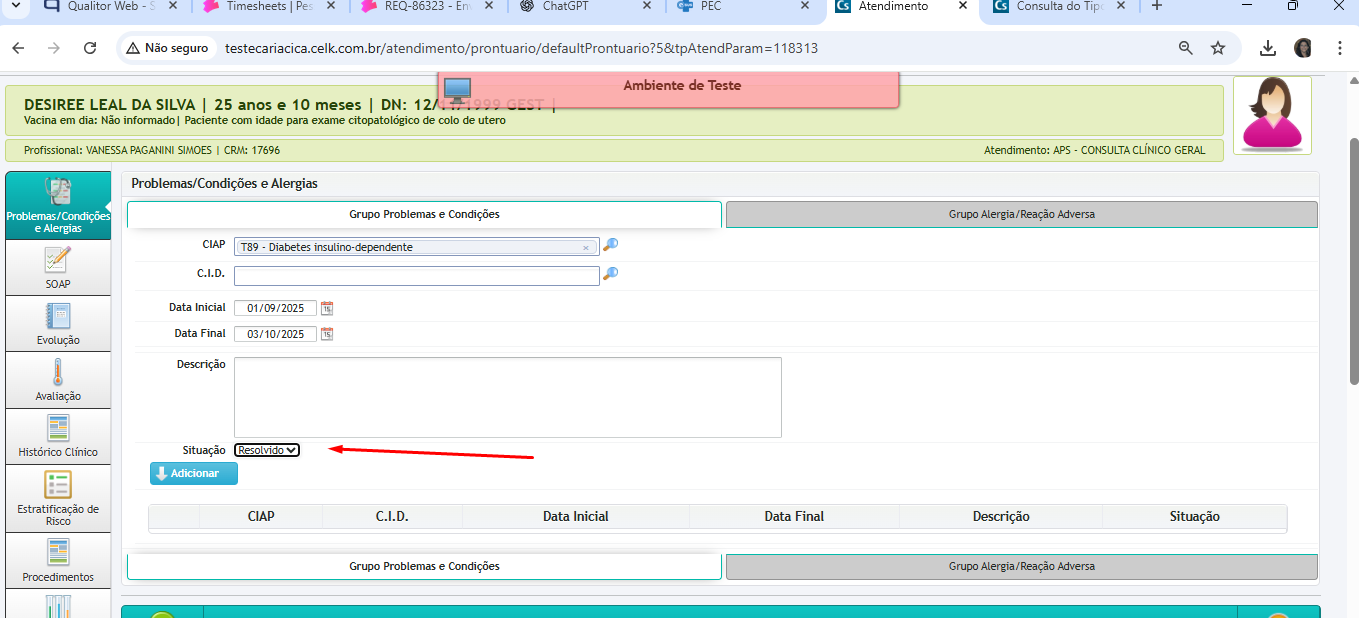Click the C.I.D. search magnifier icon
Viewport: 1359px width, 618px height.
(x=610, y=274)
